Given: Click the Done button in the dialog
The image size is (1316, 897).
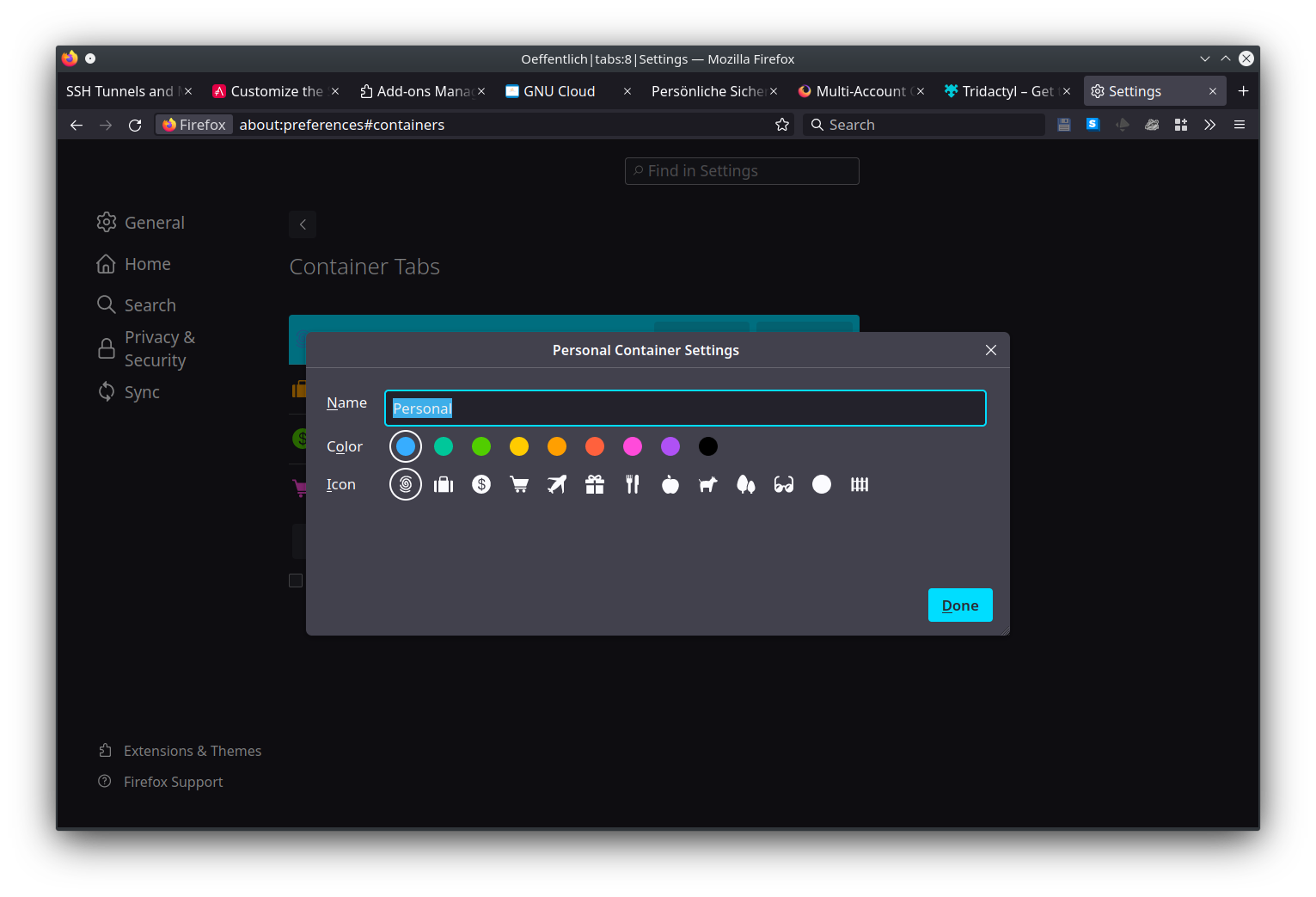Looking at the screenshot, I should coord(959,605).
